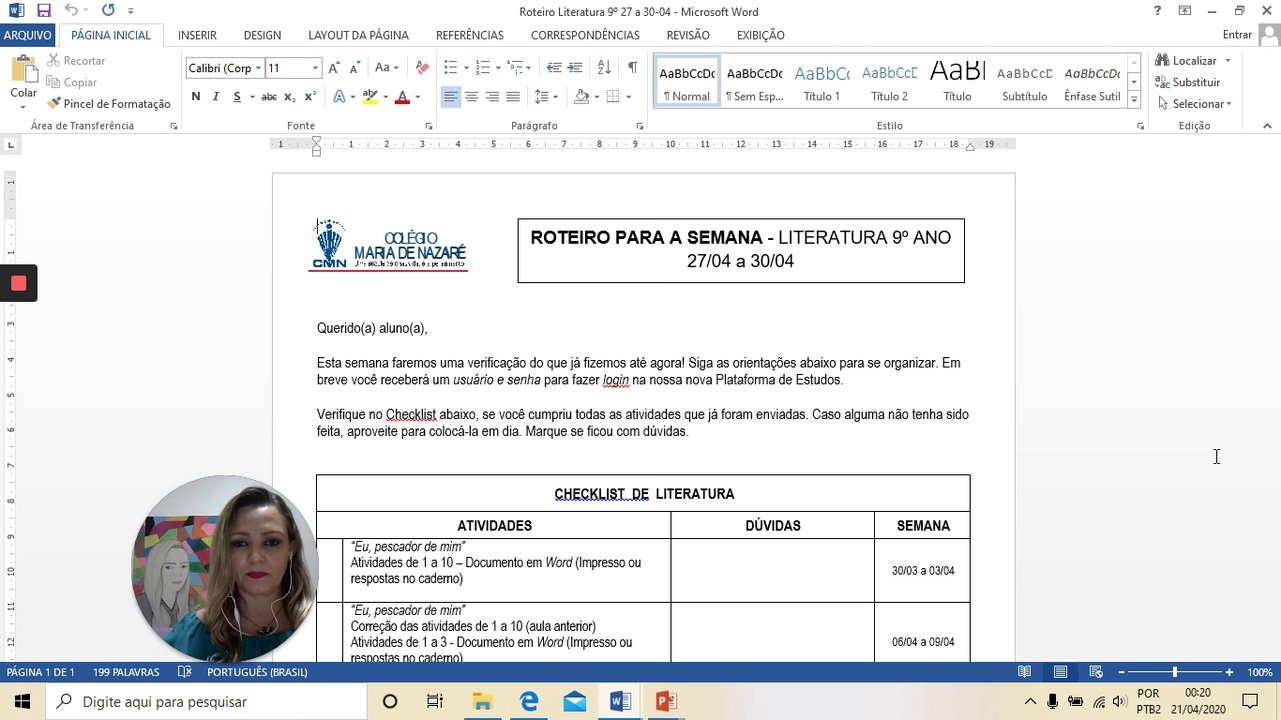Screen dimensions: 1281x720
Task: Switch to the DESIGN tab
Action: pos(262,35)
